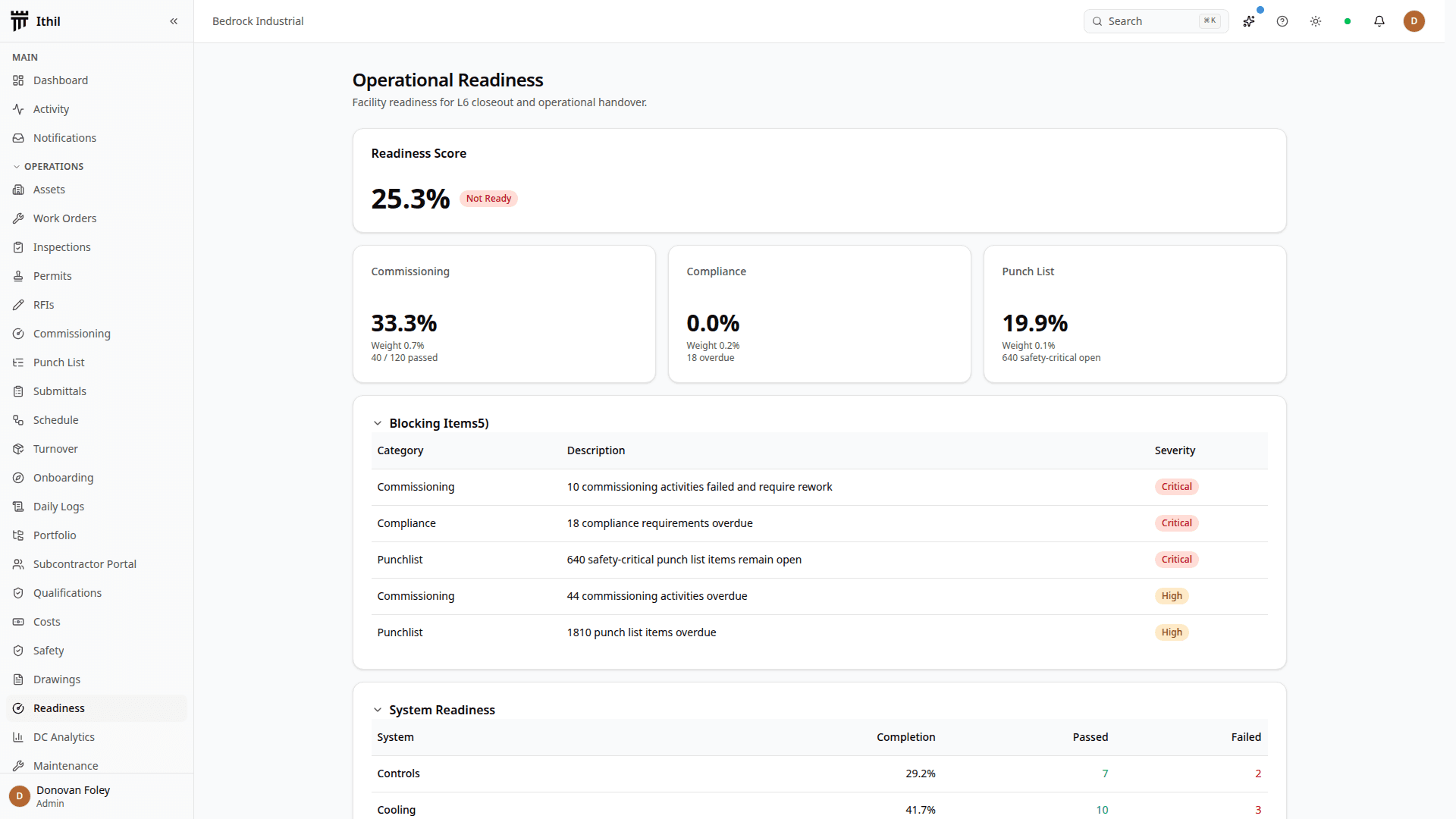
Task: Click the Not Ready status badge
Action: [x=488, y=199]
